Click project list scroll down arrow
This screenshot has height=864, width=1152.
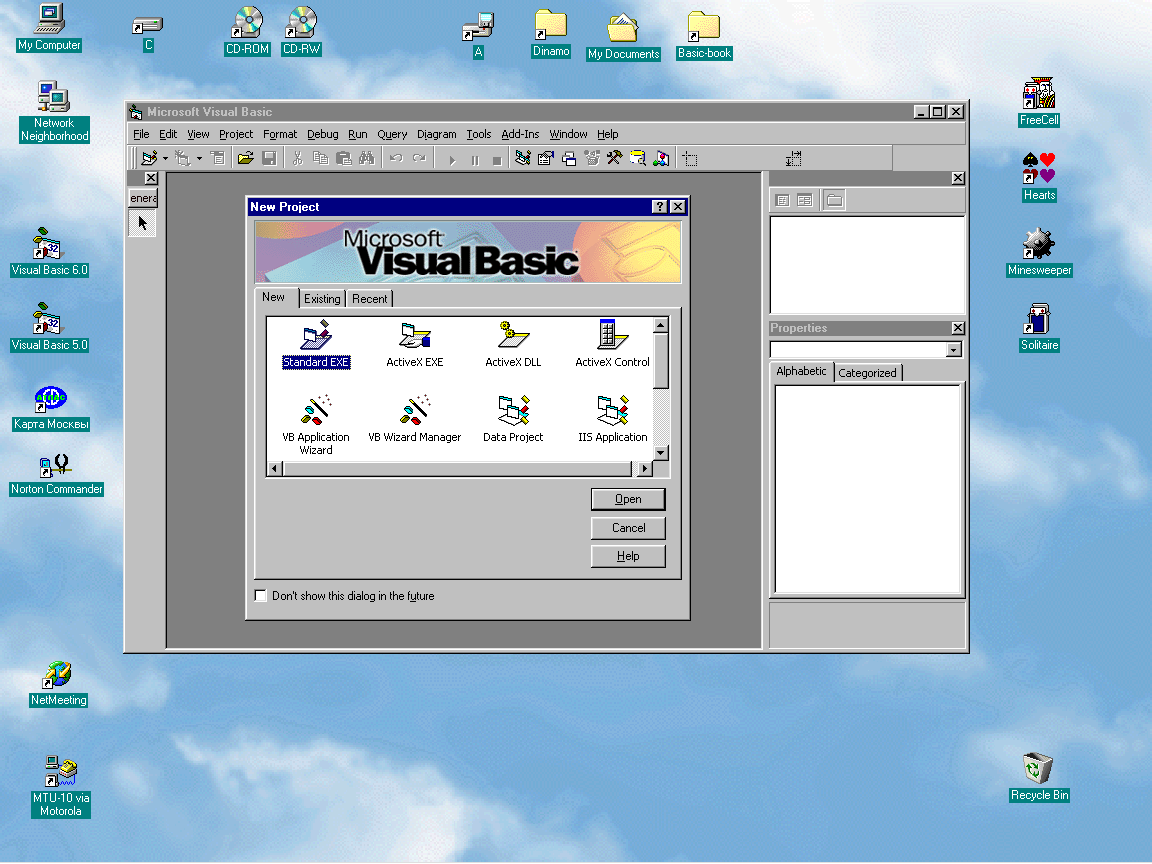coord(660,453)
